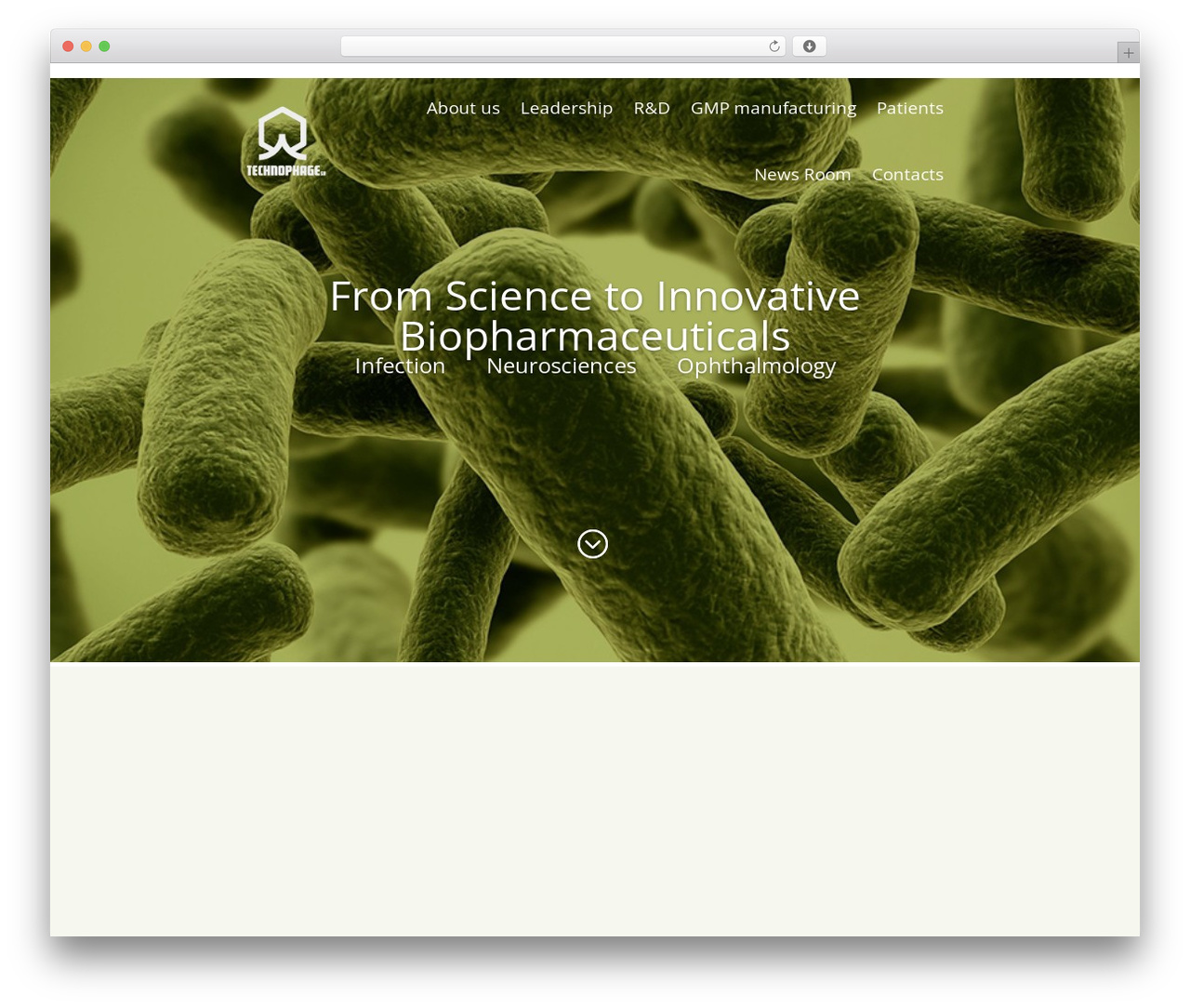This screenshot has height=1008, width=1190.
Task: Select the Infection link
Action: pos(400,366)
